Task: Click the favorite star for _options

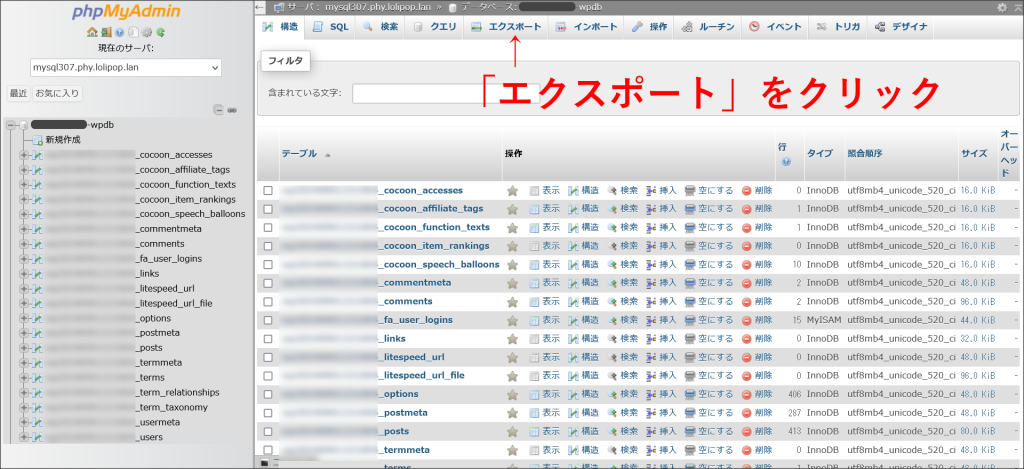Action: pos(513,394)
